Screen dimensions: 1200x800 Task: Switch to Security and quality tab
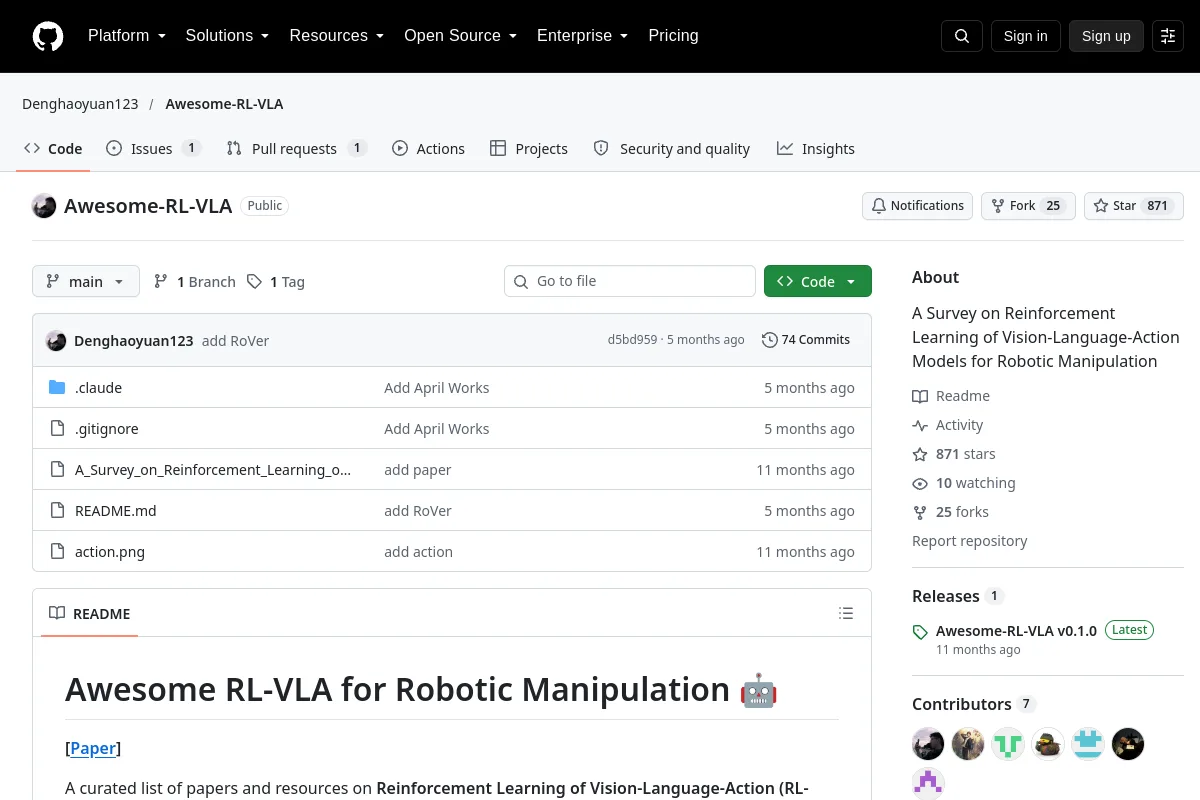pos(671,149)
